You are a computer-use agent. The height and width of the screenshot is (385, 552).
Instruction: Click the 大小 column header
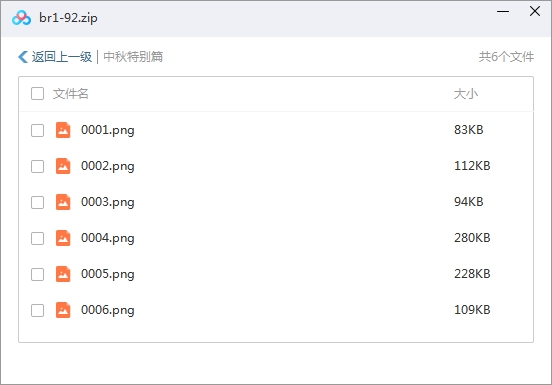pos(465,94)
